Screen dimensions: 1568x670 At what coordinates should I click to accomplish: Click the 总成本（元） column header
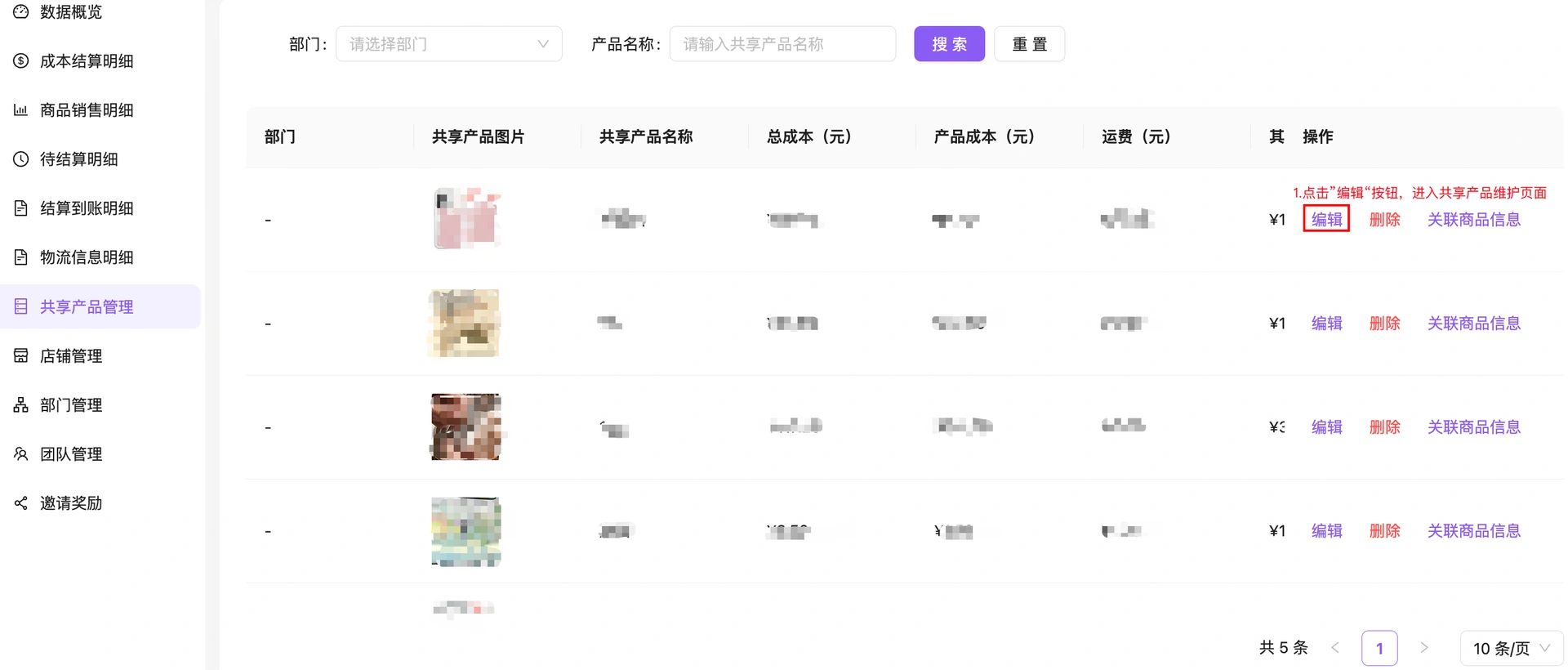pos(808,136)
